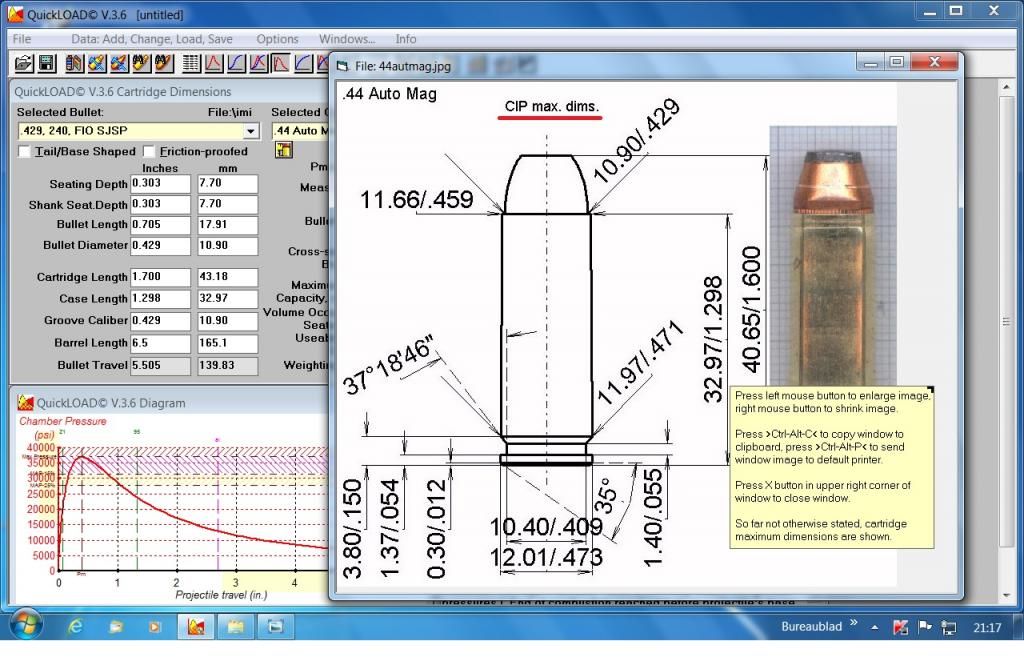Click the .44 Auto Mag cartridge drawing image
Image resolution: width=1024 pixels, height=660 pixels.
tap(545, 330)
